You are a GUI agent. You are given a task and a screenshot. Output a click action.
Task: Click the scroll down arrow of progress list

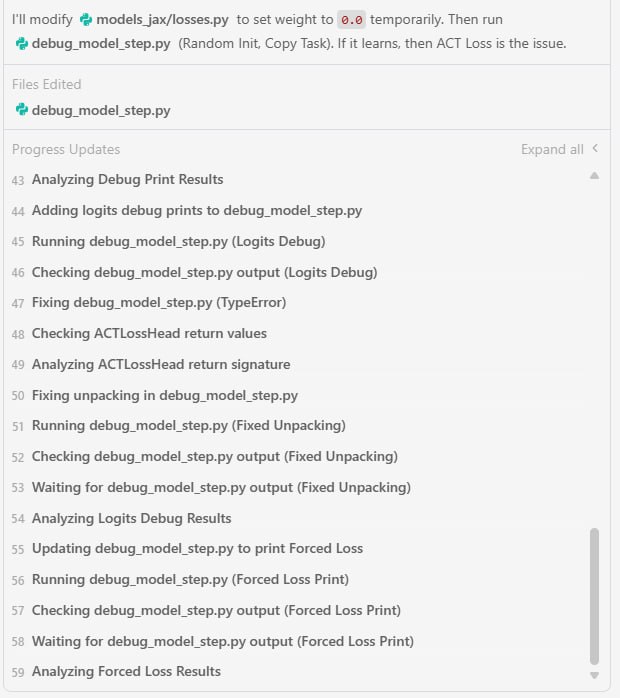point(594,675)
